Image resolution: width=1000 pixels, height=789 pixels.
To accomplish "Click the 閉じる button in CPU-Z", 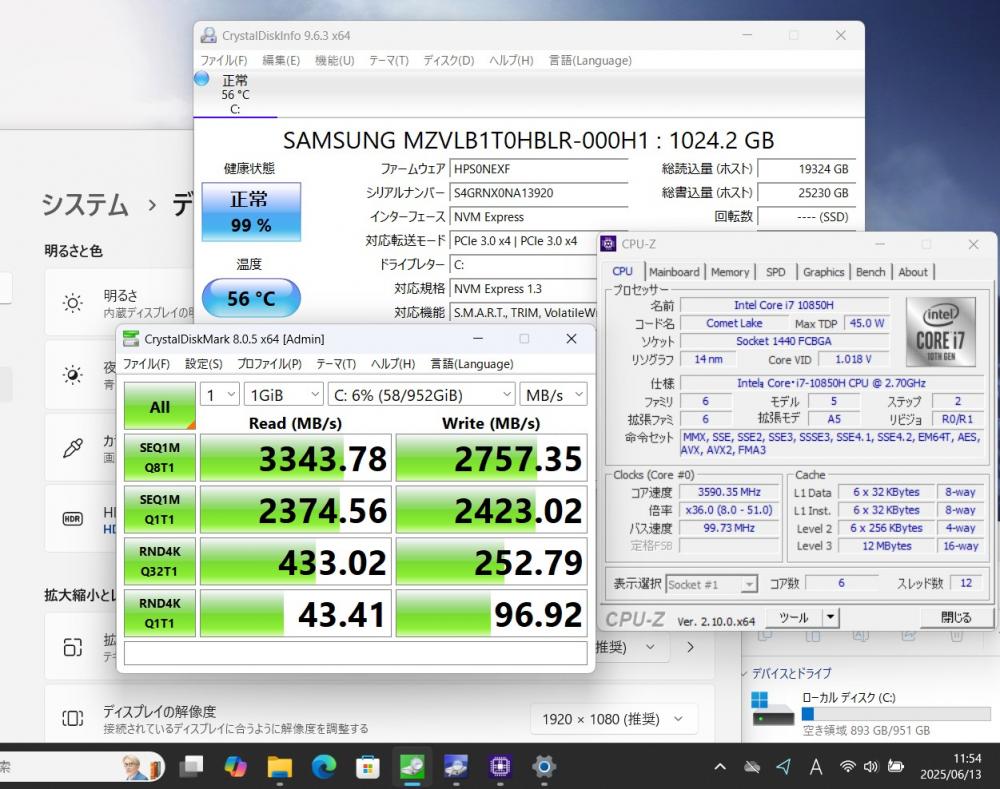I will click(956, 617).
